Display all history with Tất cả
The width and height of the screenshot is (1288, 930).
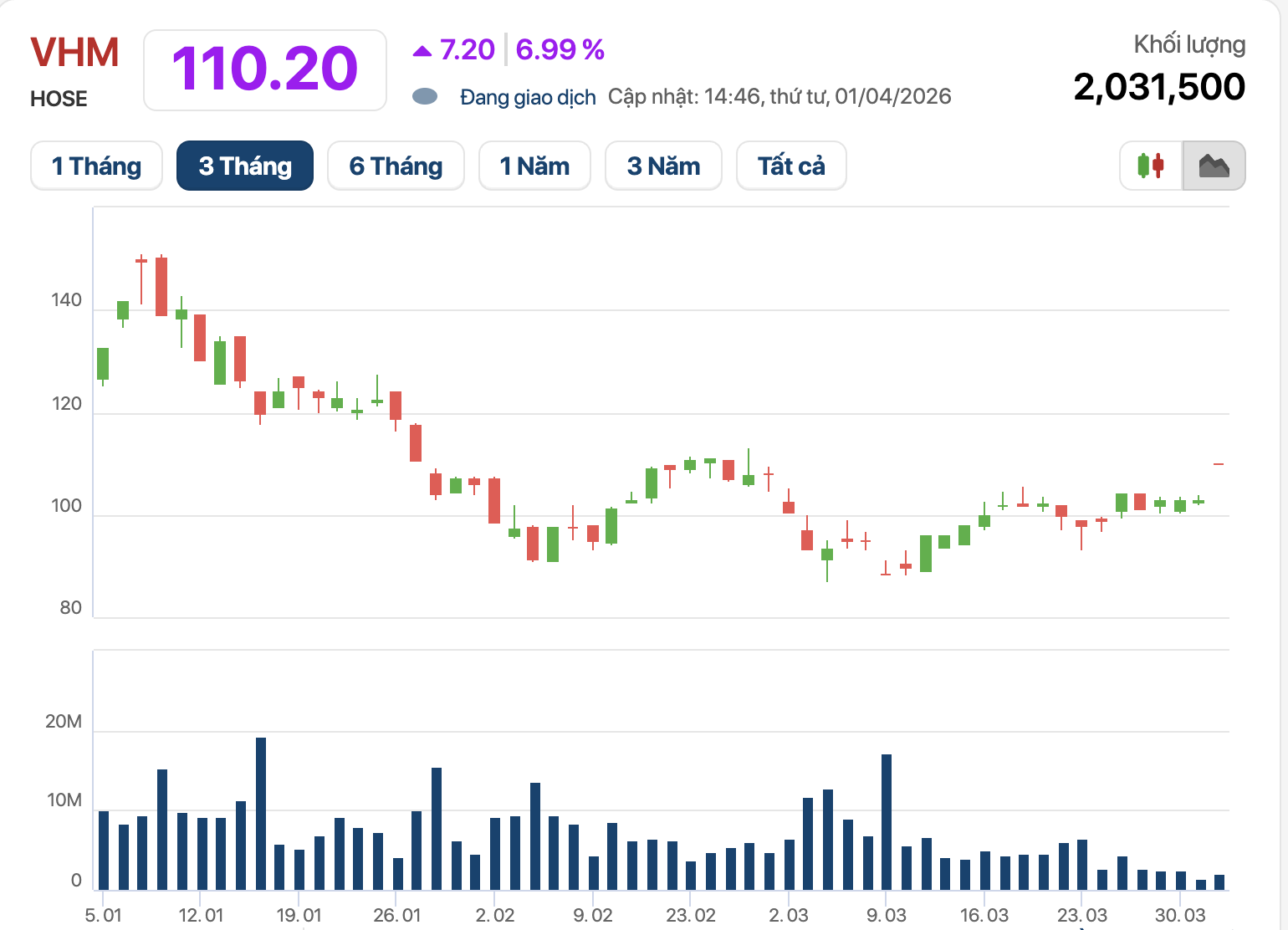791,166
